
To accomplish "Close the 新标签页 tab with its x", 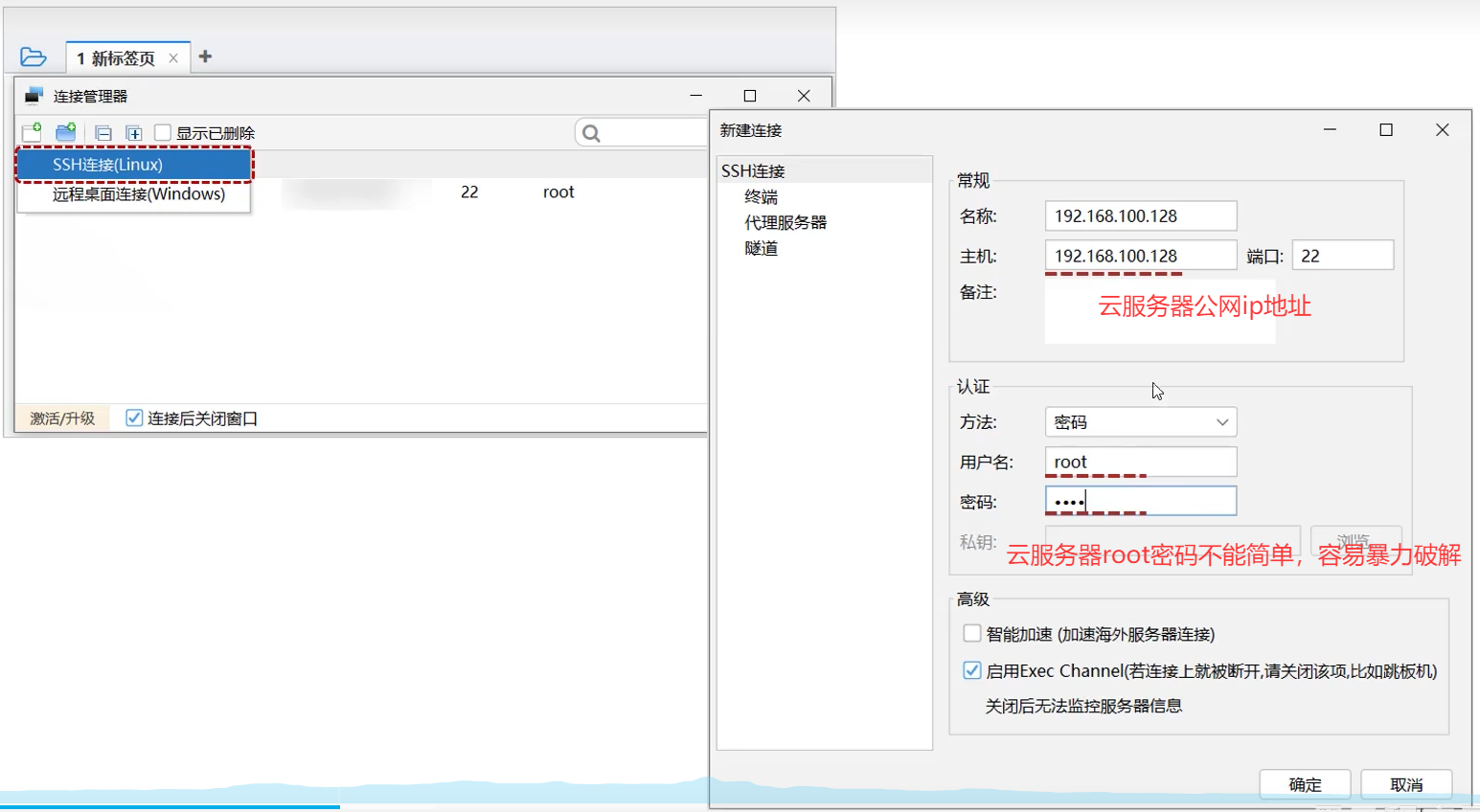I will (x=173, y=58).
